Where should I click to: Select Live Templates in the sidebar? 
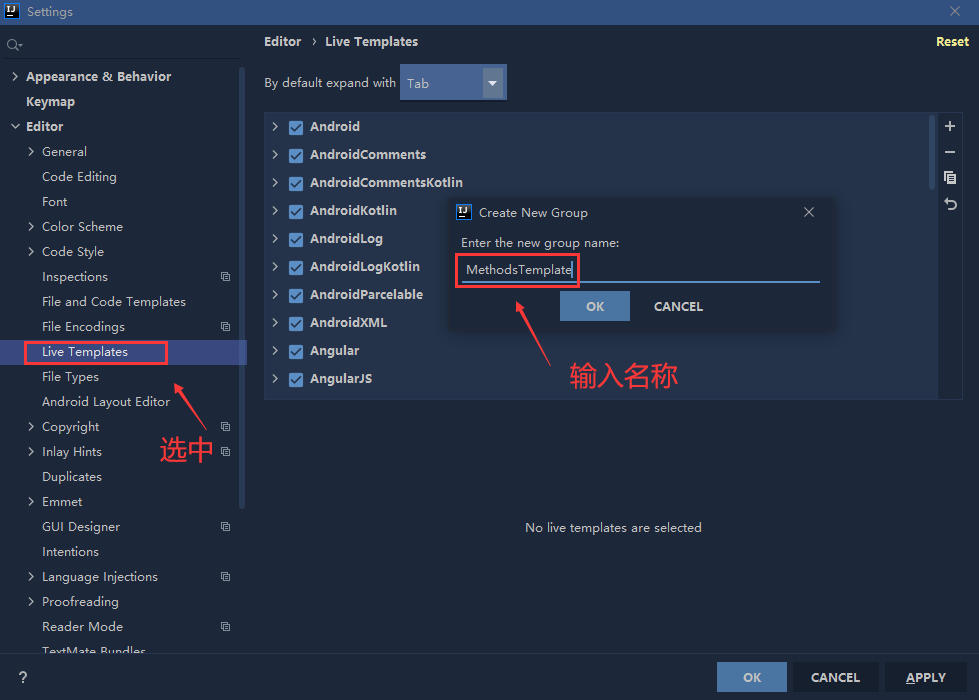(85, 352)
